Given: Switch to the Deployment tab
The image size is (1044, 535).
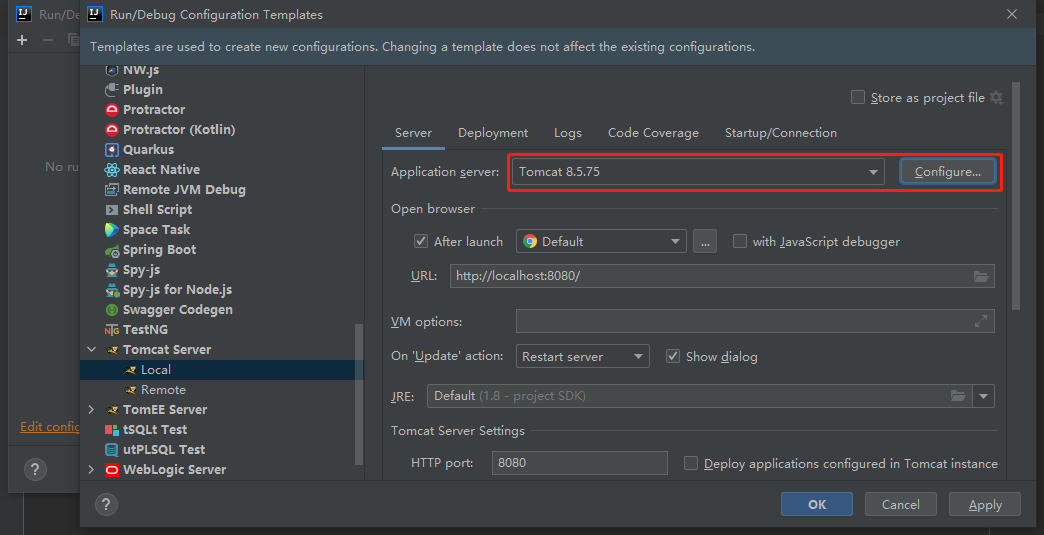Looking at the screenshot, I should (x=493, y=133).
